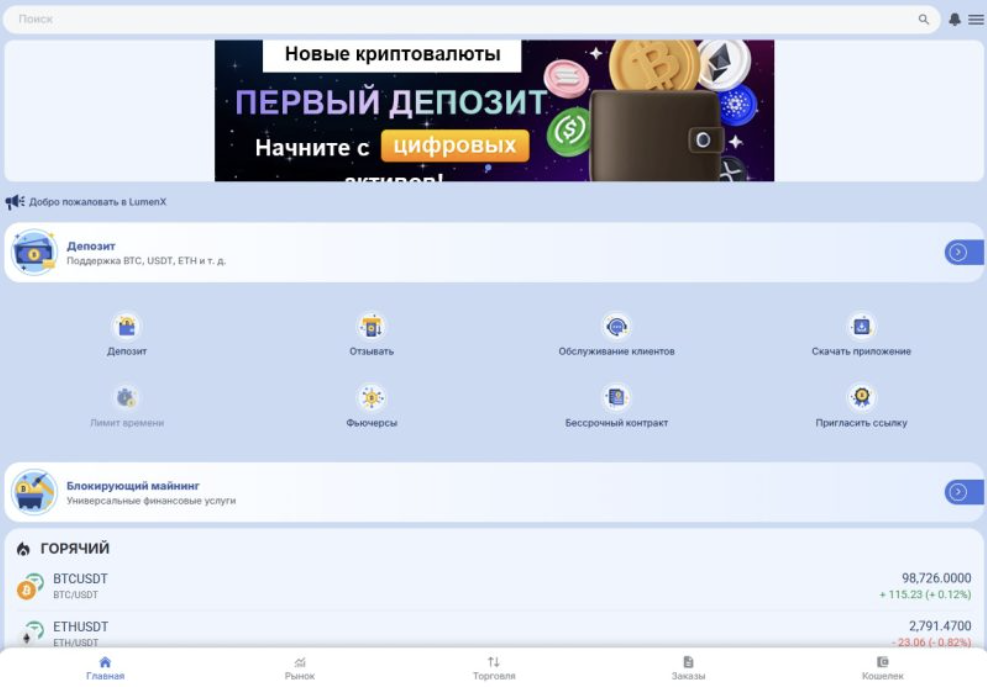Image resolution: width=987 pixels, height=687 pixels.
Task: Open the notifications bell icon
Action: point(954,20)
